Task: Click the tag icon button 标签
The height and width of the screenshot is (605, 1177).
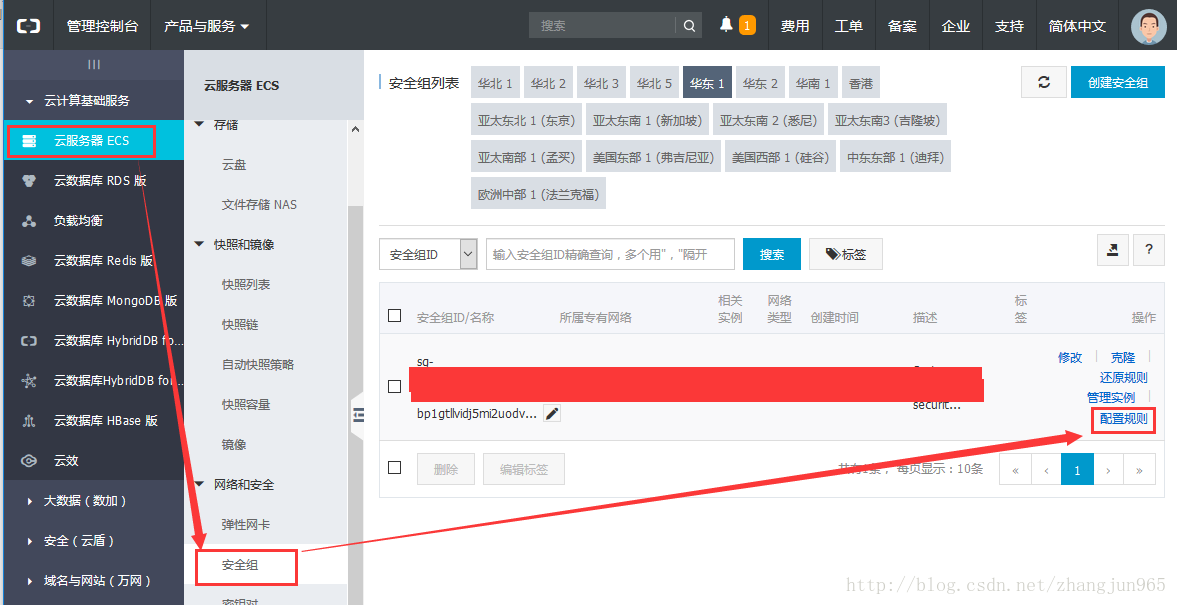Action: (x=845, y=254)
